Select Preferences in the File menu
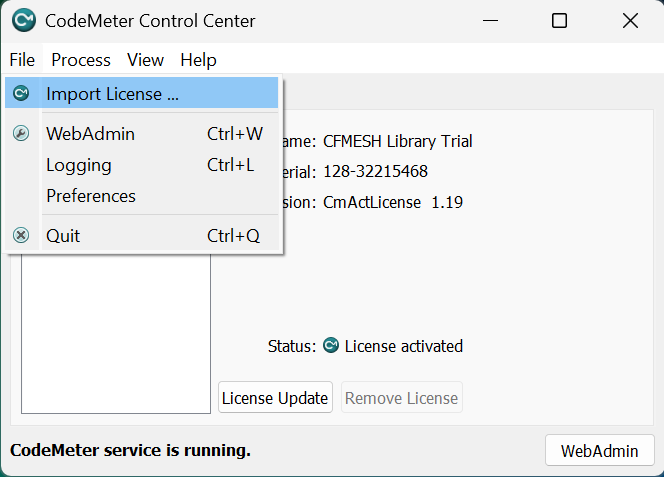The height and width of the screenshot is (477, 664). 91,196
